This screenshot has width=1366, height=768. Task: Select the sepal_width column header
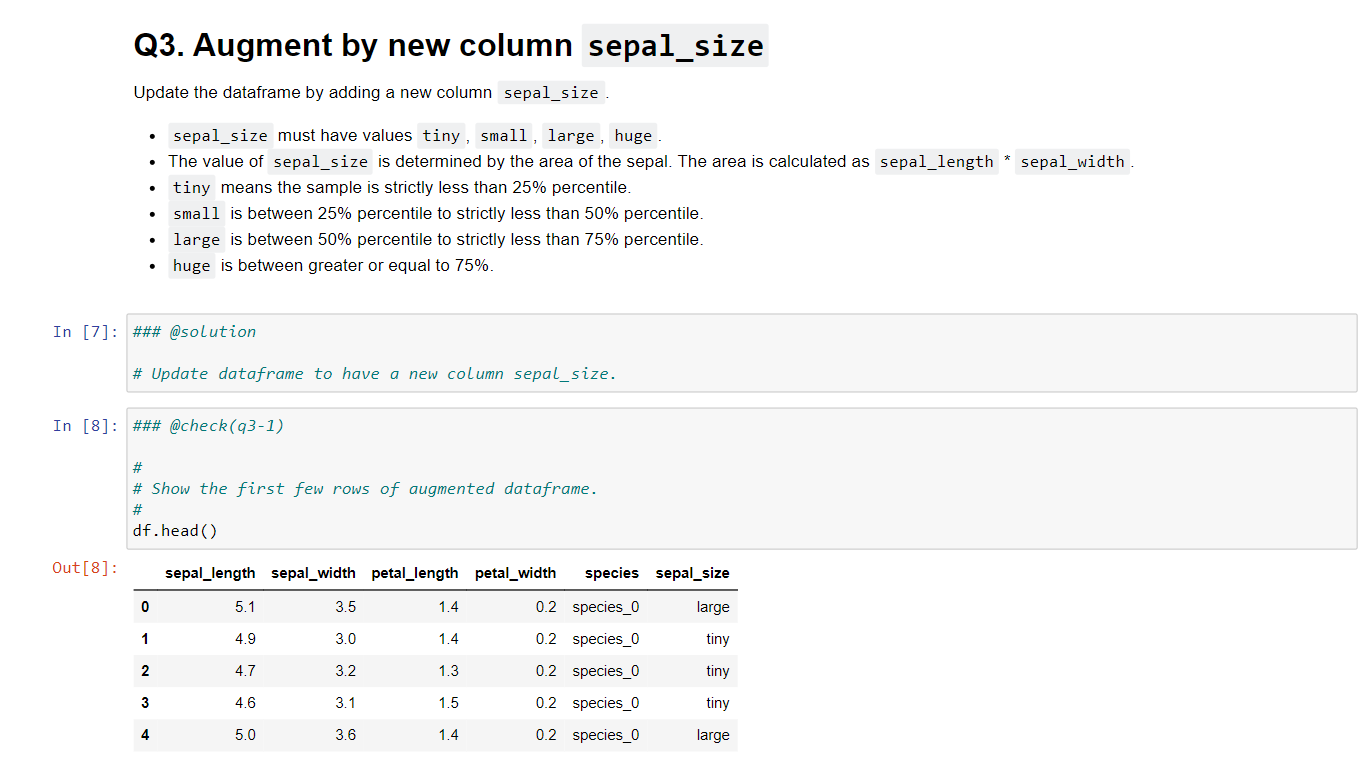click(313, 573)
